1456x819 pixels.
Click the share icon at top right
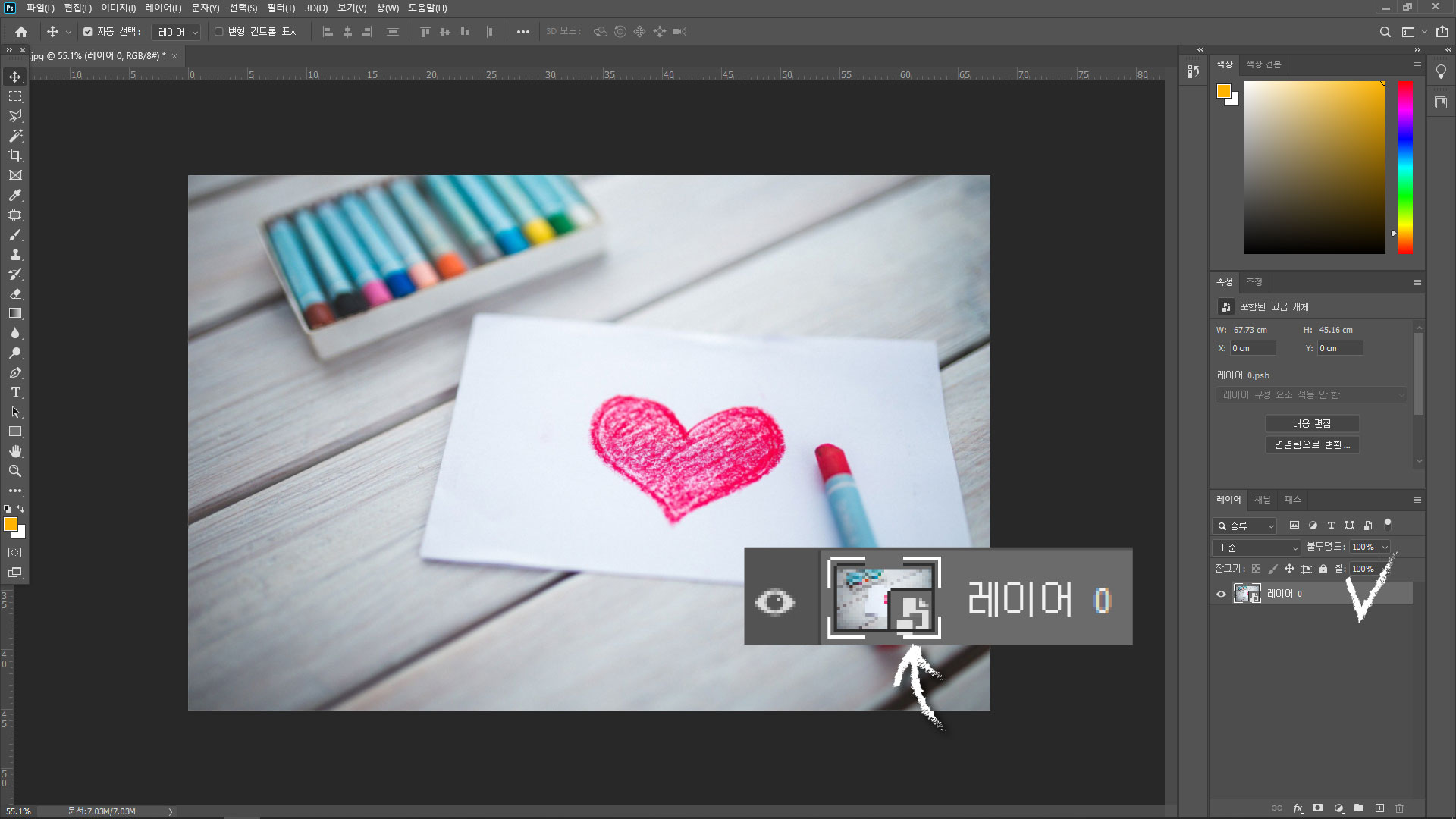[x=1442, y=32]
